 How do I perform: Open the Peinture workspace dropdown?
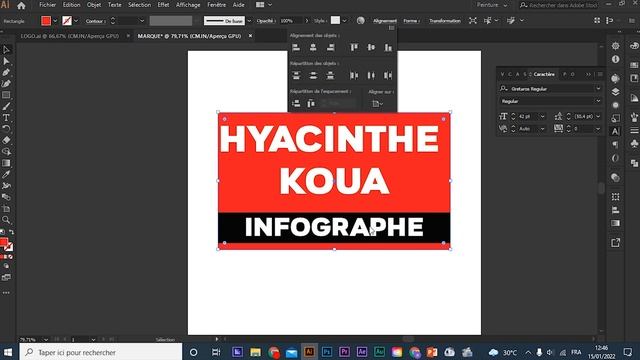pos(492,5)
